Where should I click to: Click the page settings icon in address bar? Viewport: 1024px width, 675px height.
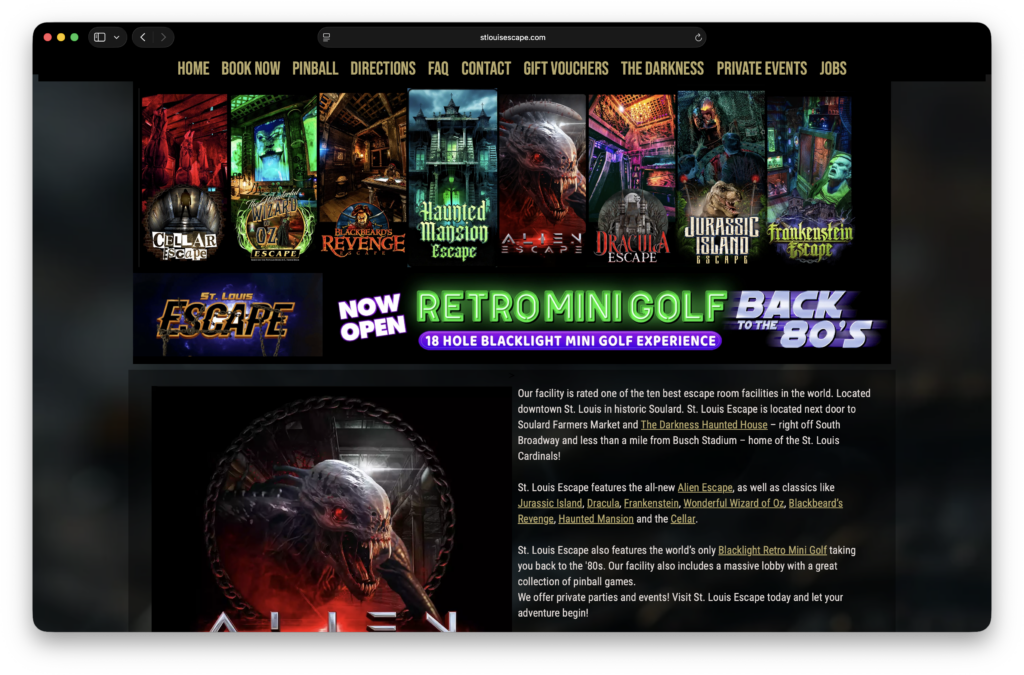point(327,37)
